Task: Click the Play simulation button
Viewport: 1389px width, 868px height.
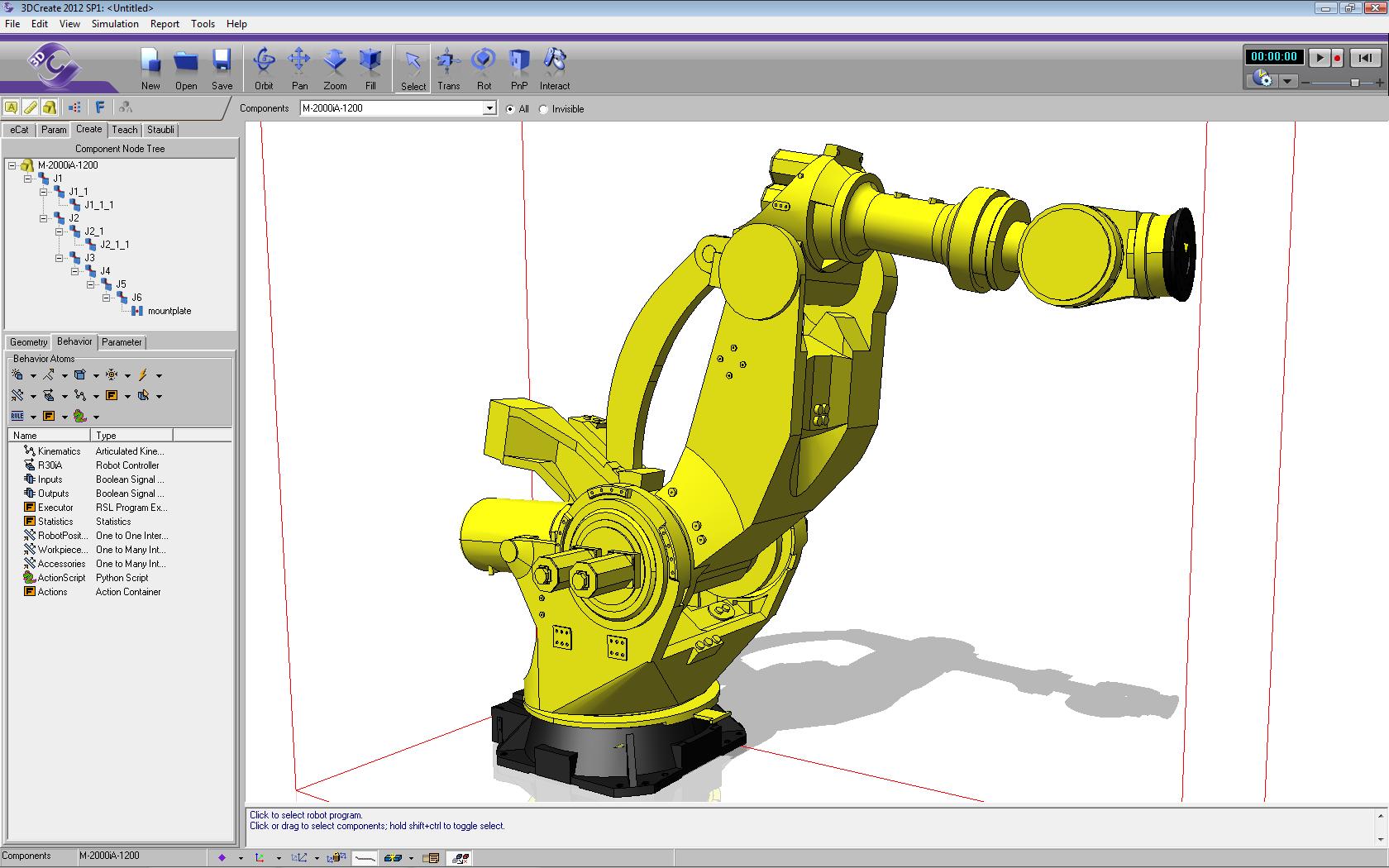Action: tap(1320, 58)
